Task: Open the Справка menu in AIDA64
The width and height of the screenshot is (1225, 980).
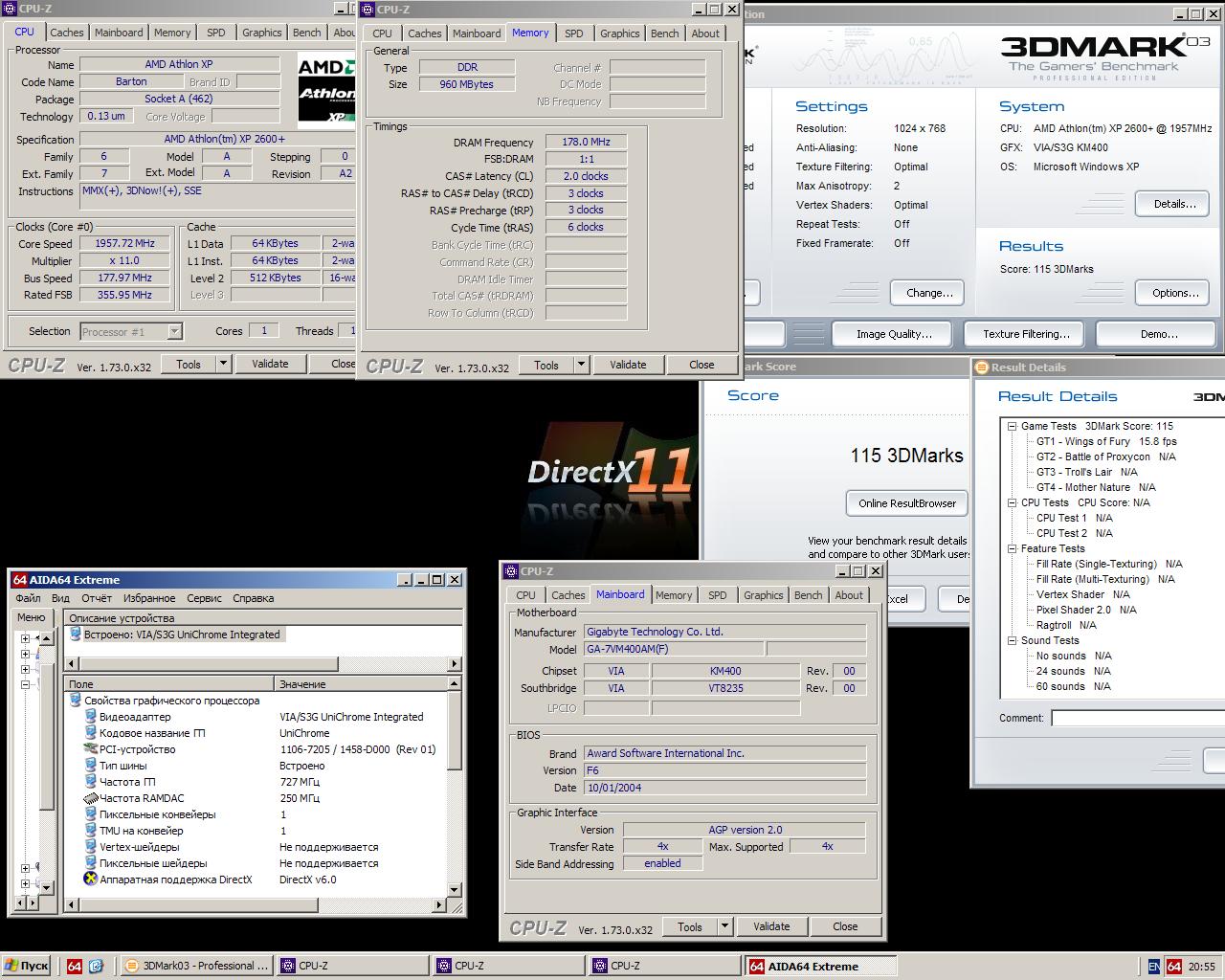Action: click(x=253, y=598)
